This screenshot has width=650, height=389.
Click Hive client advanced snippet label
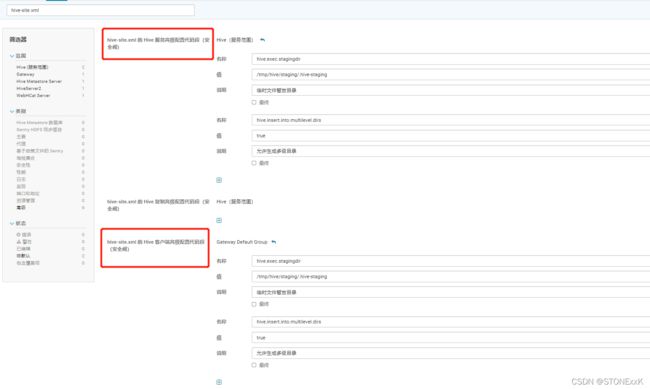[155, 245]
